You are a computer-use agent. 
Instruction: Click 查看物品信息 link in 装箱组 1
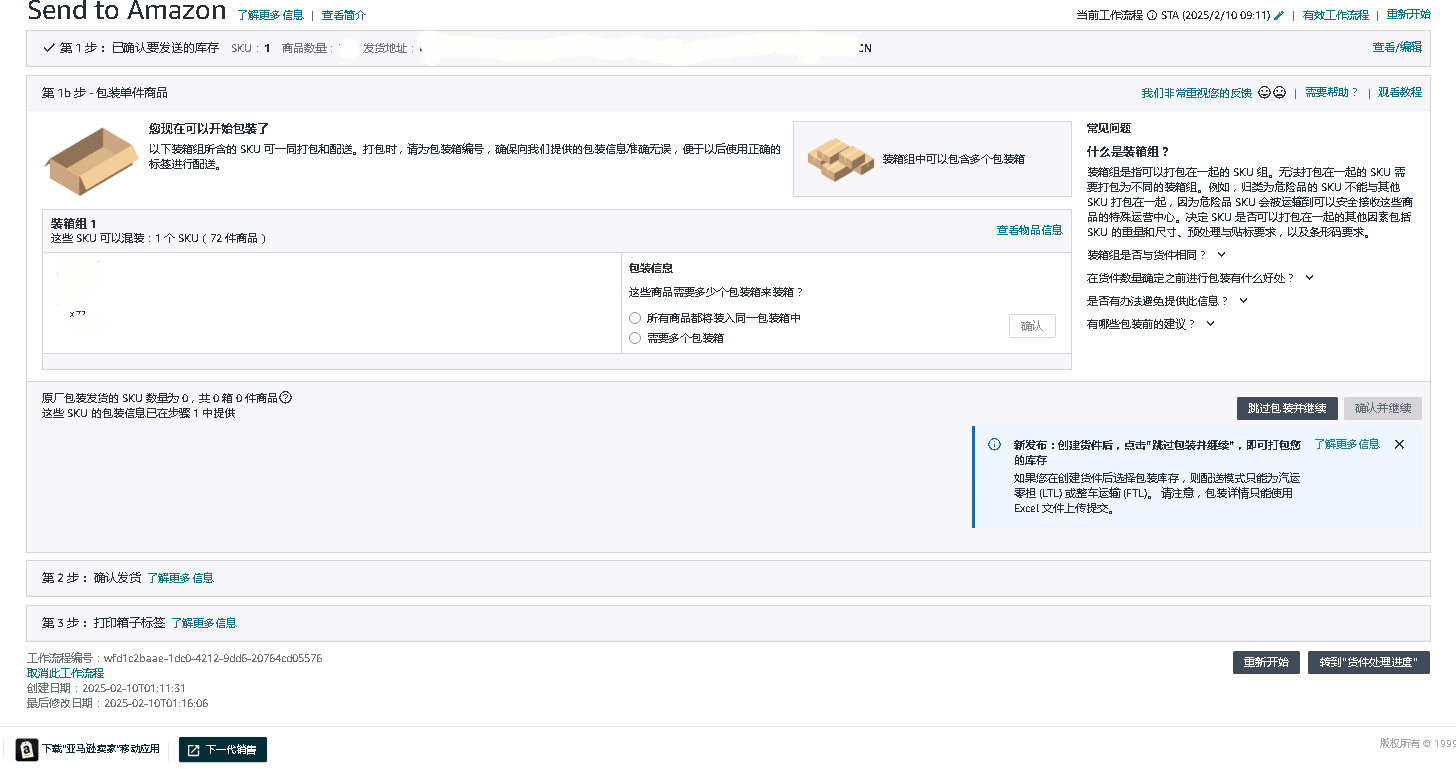[1029, 230]
